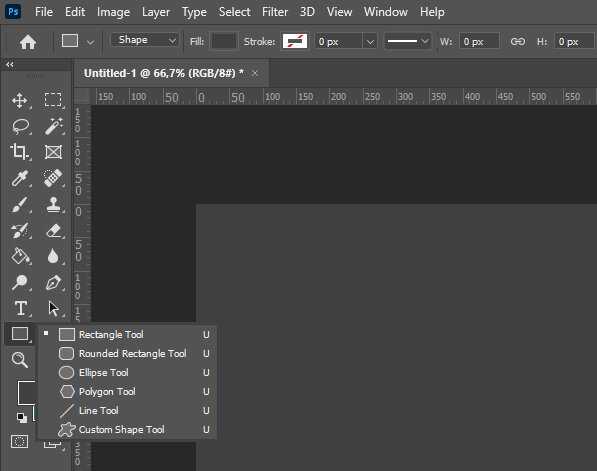Pick the Magic Wand tool
This screenshot has width=597, height=471.
click(x=53, y=126)
